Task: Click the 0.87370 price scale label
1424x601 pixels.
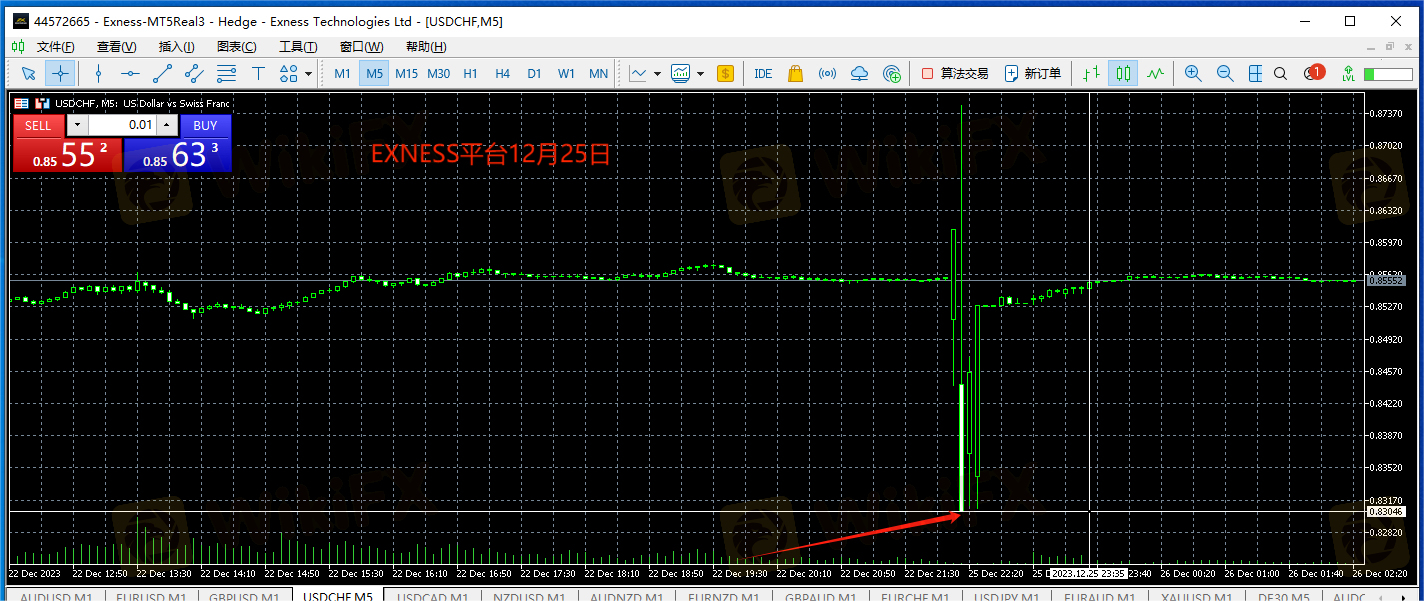Action: click(1385, 114)
